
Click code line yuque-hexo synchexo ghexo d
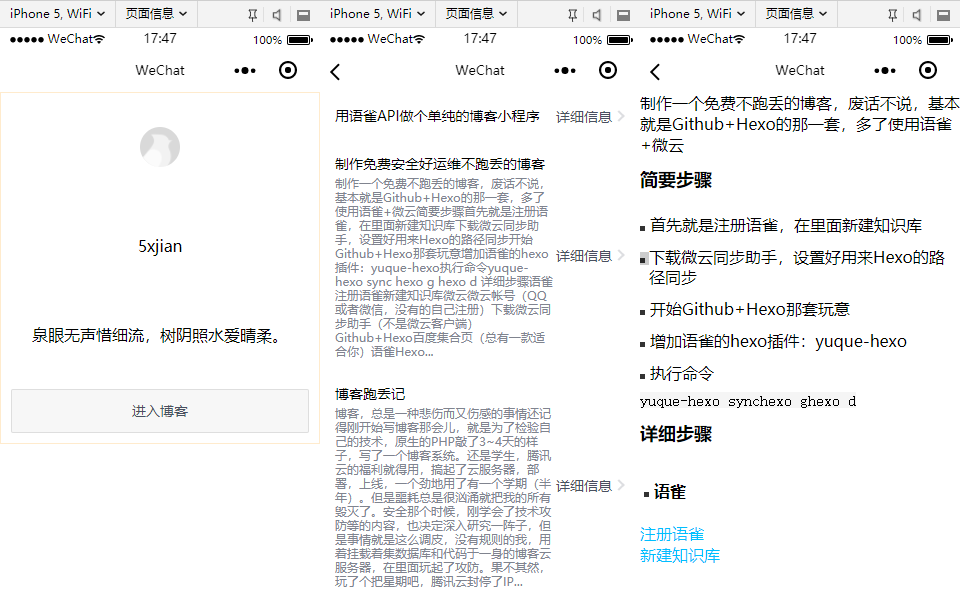click(748, 402)
